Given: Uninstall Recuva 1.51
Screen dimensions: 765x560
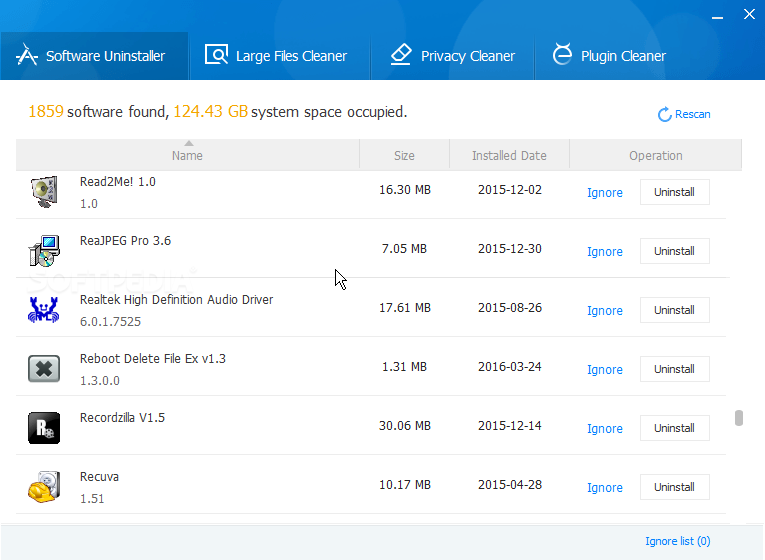Looking at the screenshot, I should point(675,487).
